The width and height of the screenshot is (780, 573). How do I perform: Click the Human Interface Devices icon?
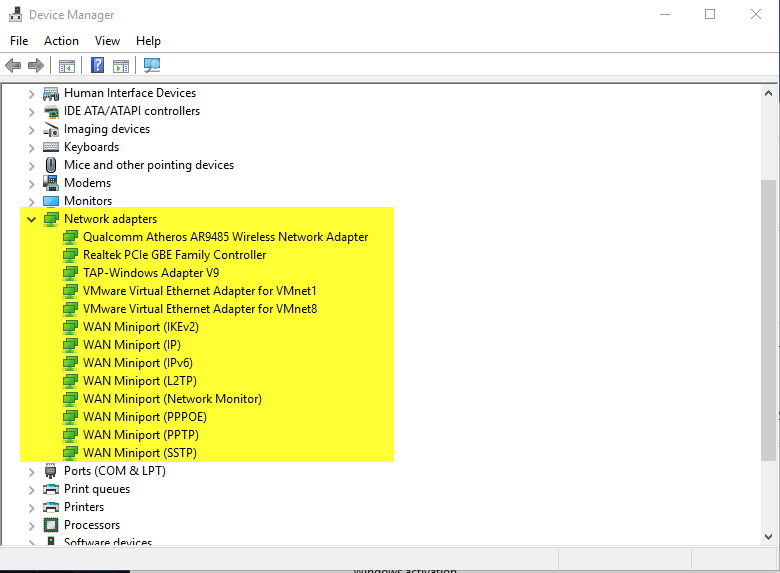point(51,93)
